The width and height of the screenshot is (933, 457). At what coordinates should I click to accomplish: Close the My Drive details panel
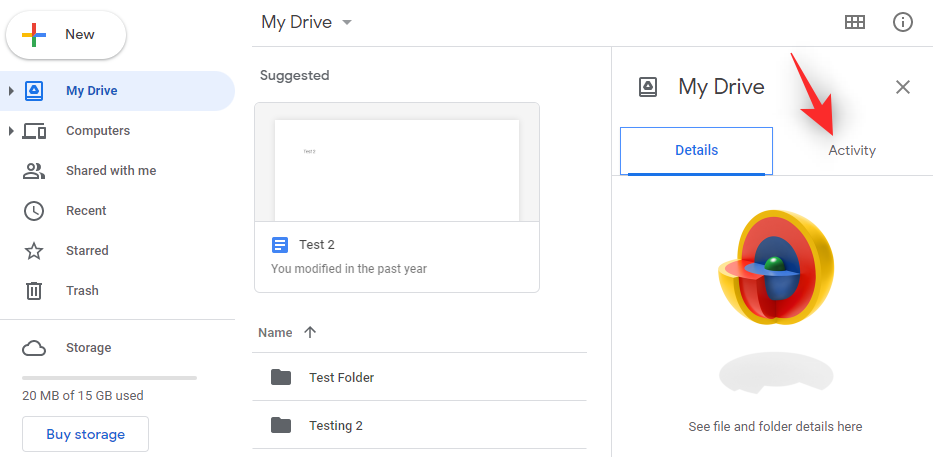(x=903, y=87)
